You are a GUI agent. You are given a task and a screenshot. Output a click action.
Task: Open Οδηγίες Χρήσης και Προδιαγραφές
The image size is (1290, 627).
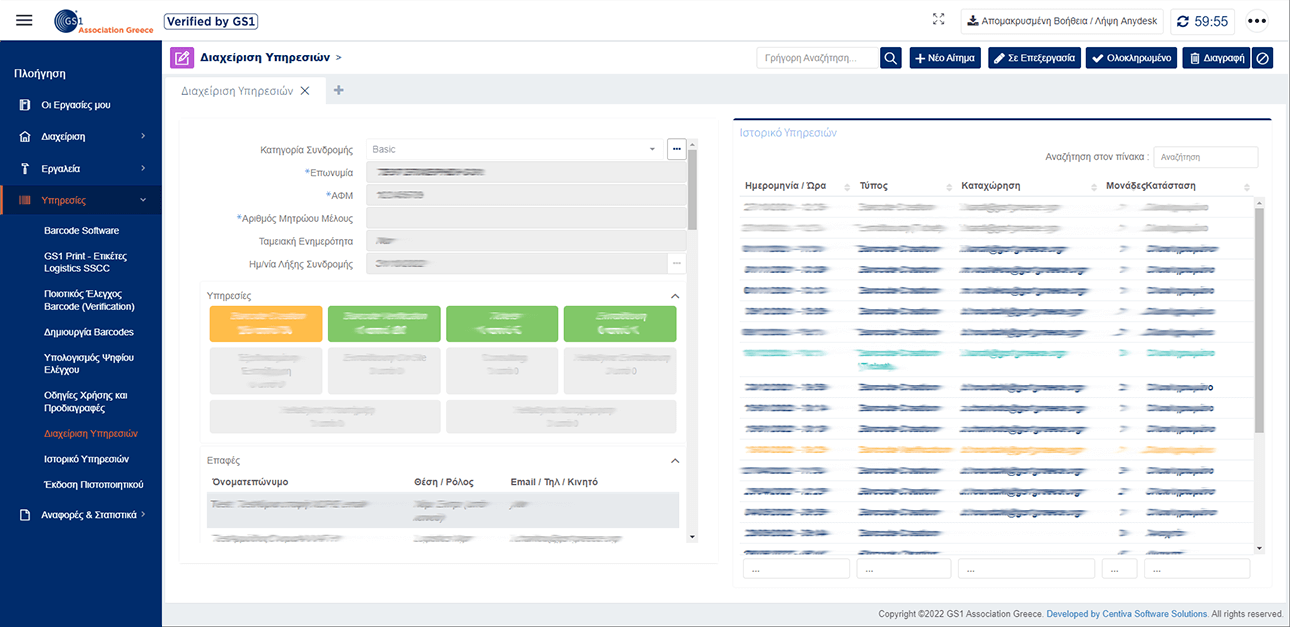[x=87, y=402]
